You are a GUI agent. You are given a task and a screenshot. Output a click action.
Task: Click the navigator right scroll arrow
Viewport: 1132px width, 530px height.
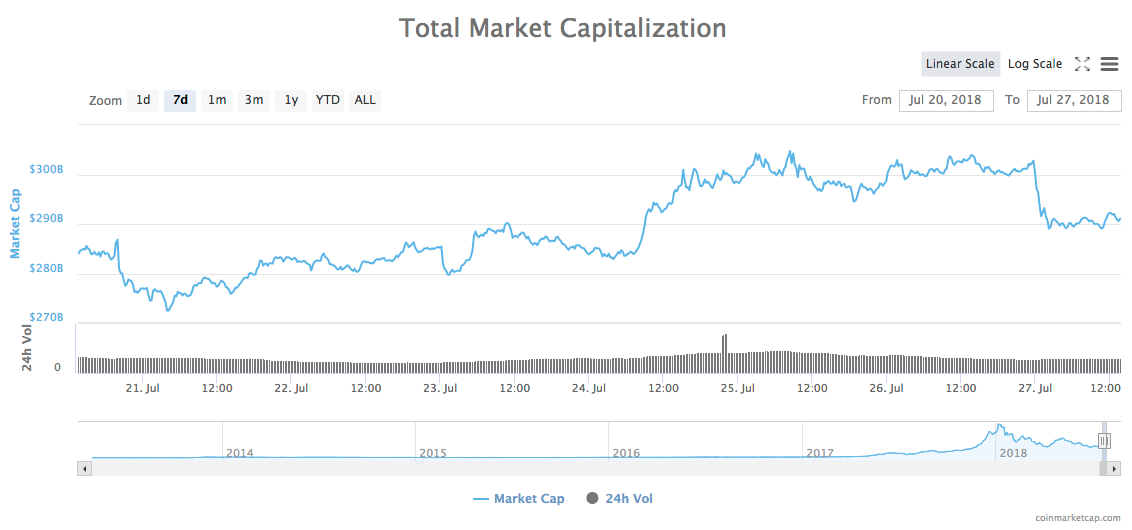(1115, 468)
